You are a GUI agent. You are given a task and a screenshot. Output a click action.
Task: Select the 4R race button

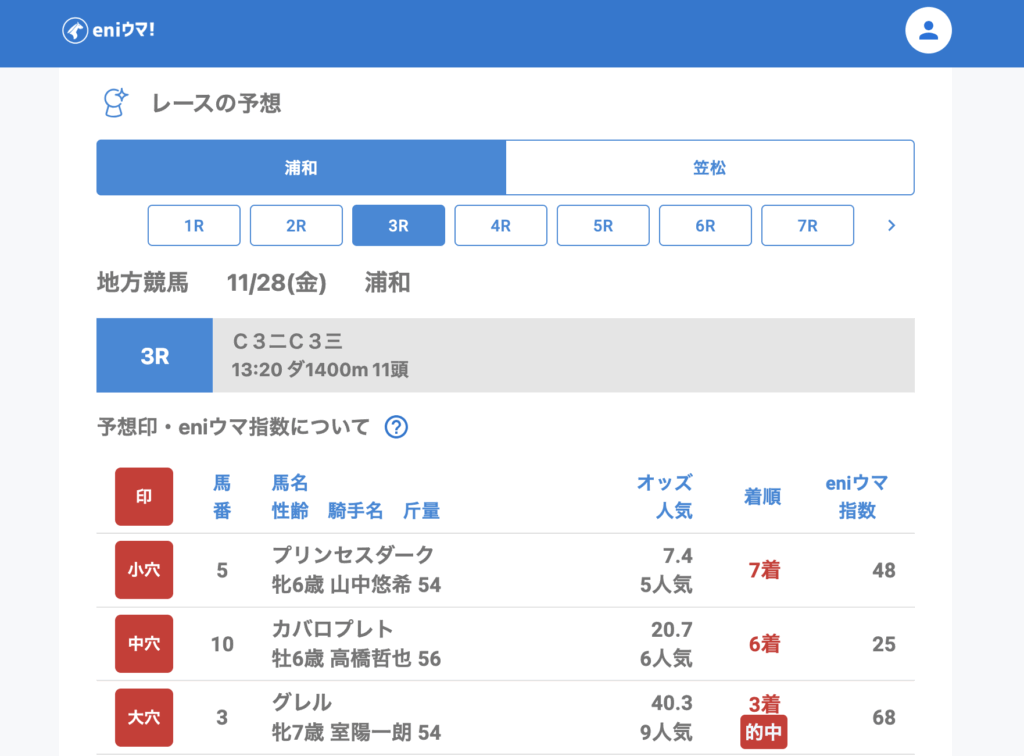click(x=501, y=226)
